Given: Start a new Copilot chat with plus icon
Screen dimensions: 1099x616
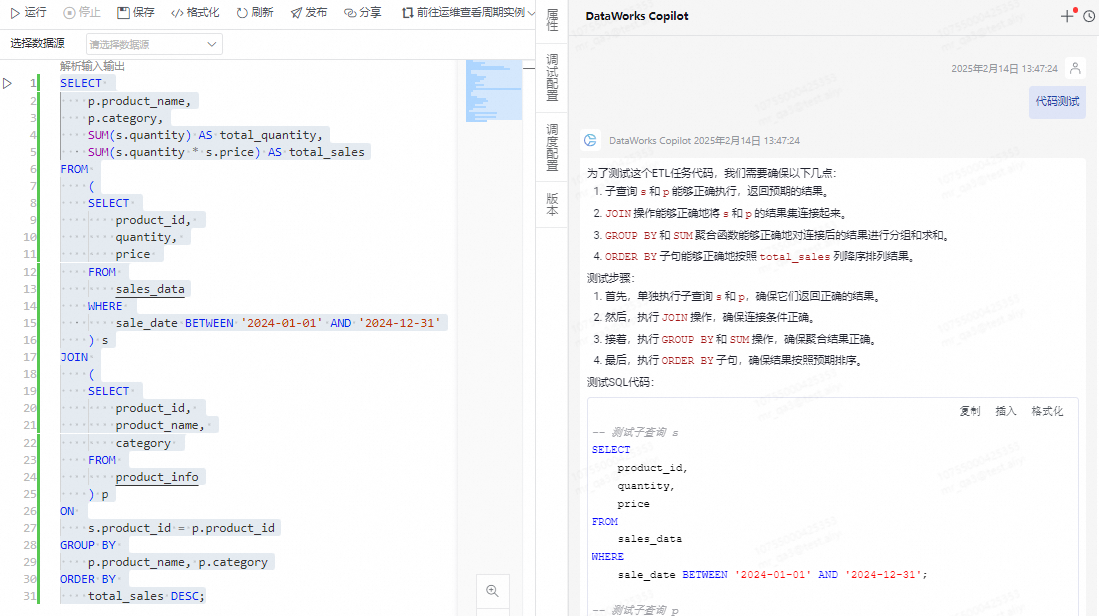Looking at the screenshot, I should point(1067,15).
